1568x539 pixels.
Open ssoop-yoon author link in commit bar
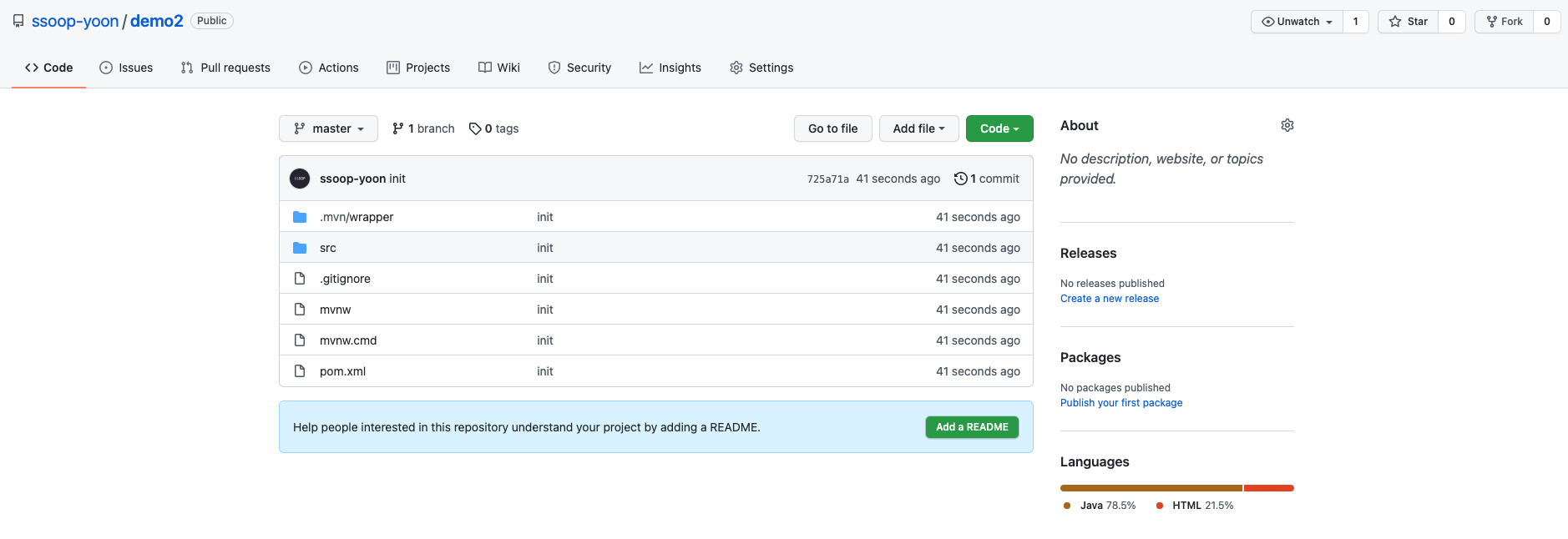(x=352, y=179)
